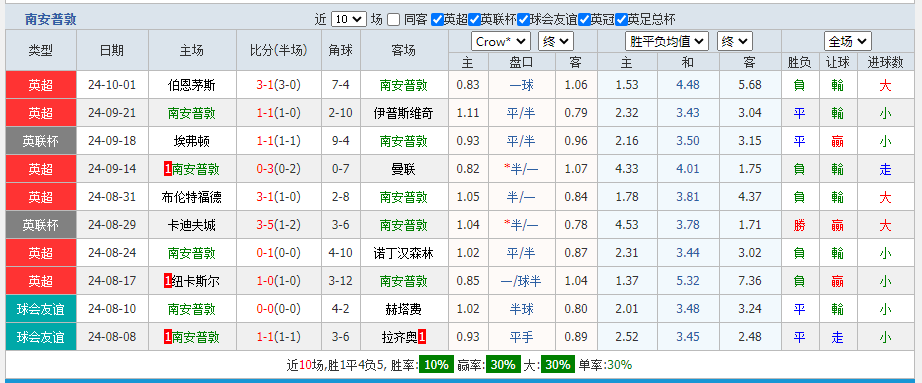922x383 pixels.
Task: Open the 全场 period dropdown
Action: click(847, 42)
